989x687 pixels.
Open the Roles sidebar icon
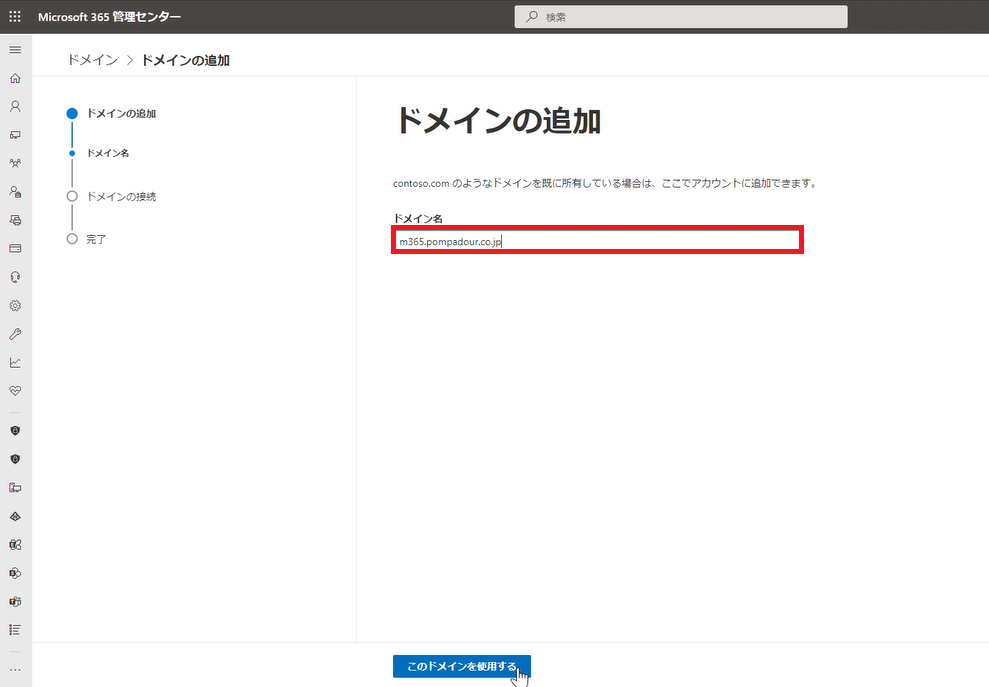[15, 191]
